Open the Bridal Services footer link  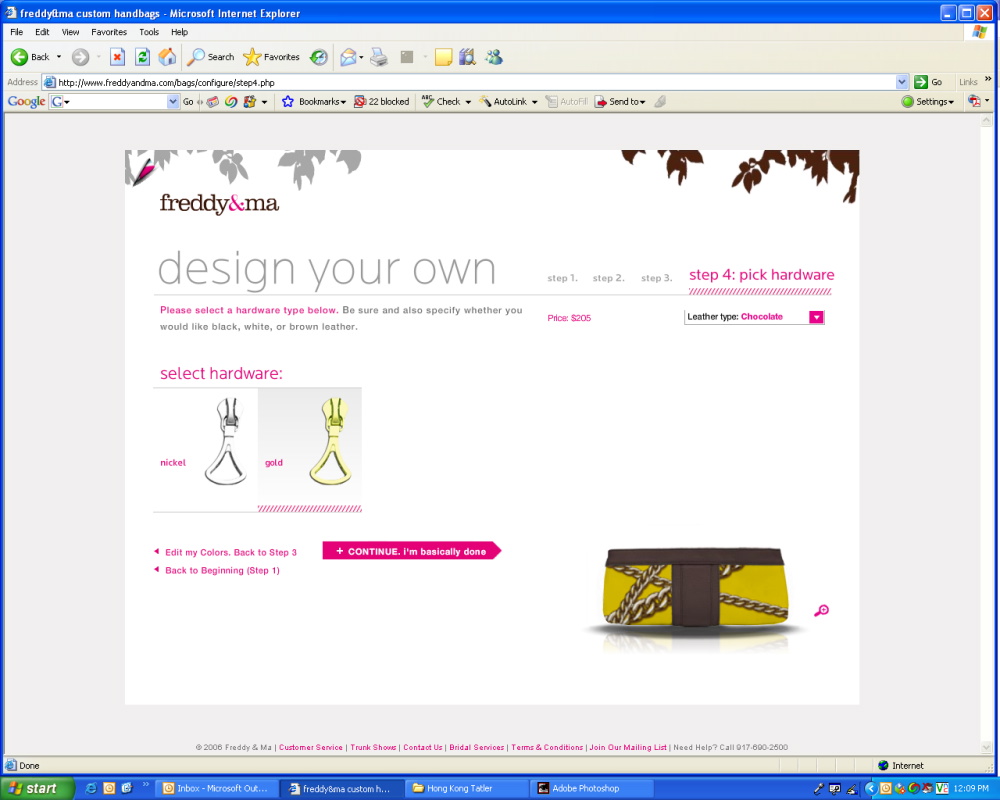pyautogui.click(x=476, y=747)
